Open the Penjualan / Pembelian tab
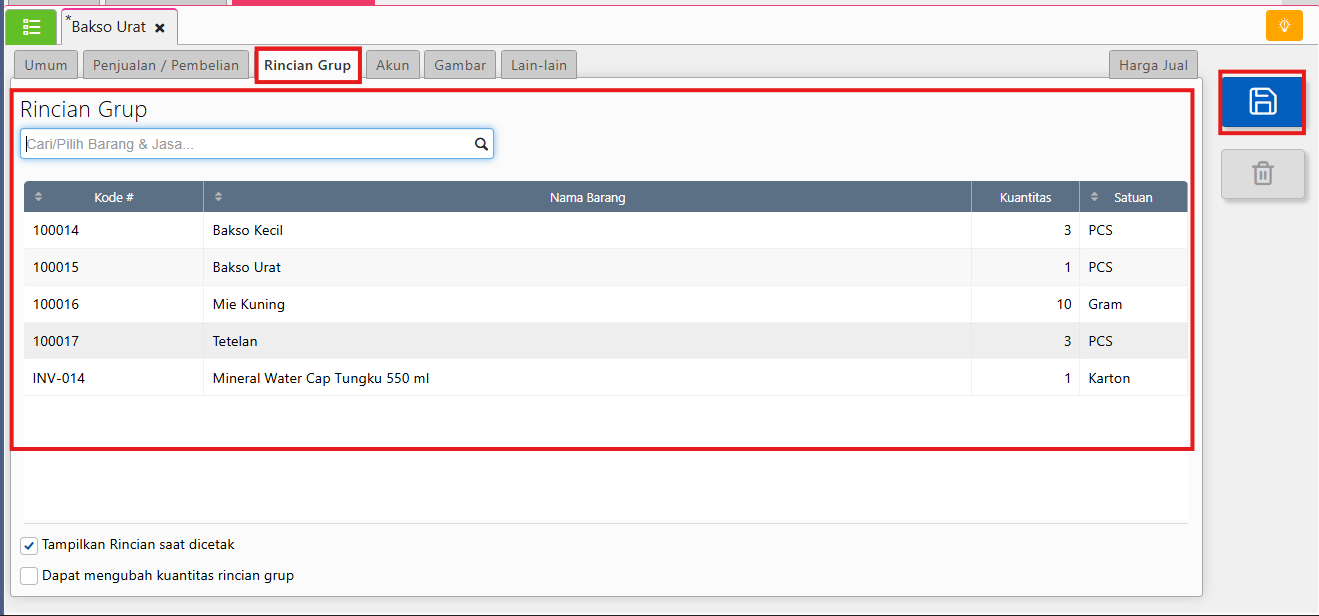 pyautogui.click(x=166, y=65)
